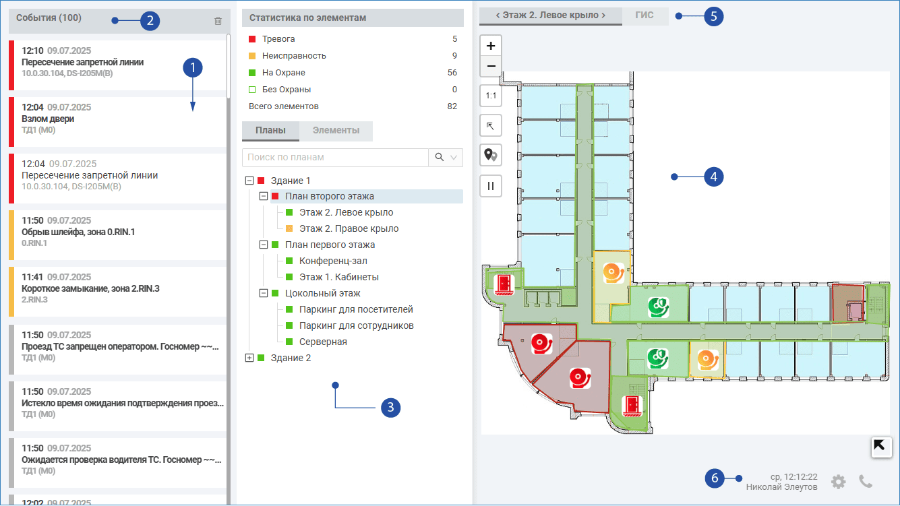Viewport: 900px width, 506px height.
Task: Click the map marker location icon
Action: pos(491,155)
